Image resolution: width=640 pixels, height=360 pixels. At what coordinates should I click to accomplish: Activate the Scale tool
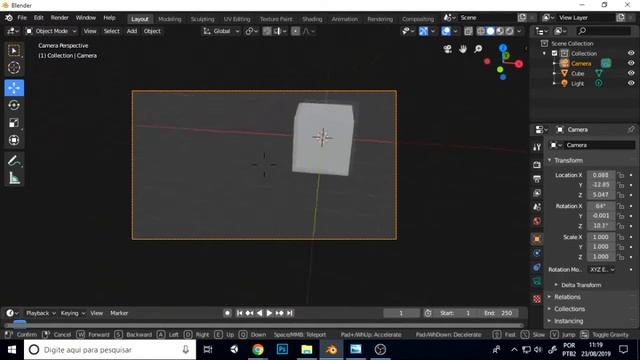pyautogui.click(x=14, y=123)
